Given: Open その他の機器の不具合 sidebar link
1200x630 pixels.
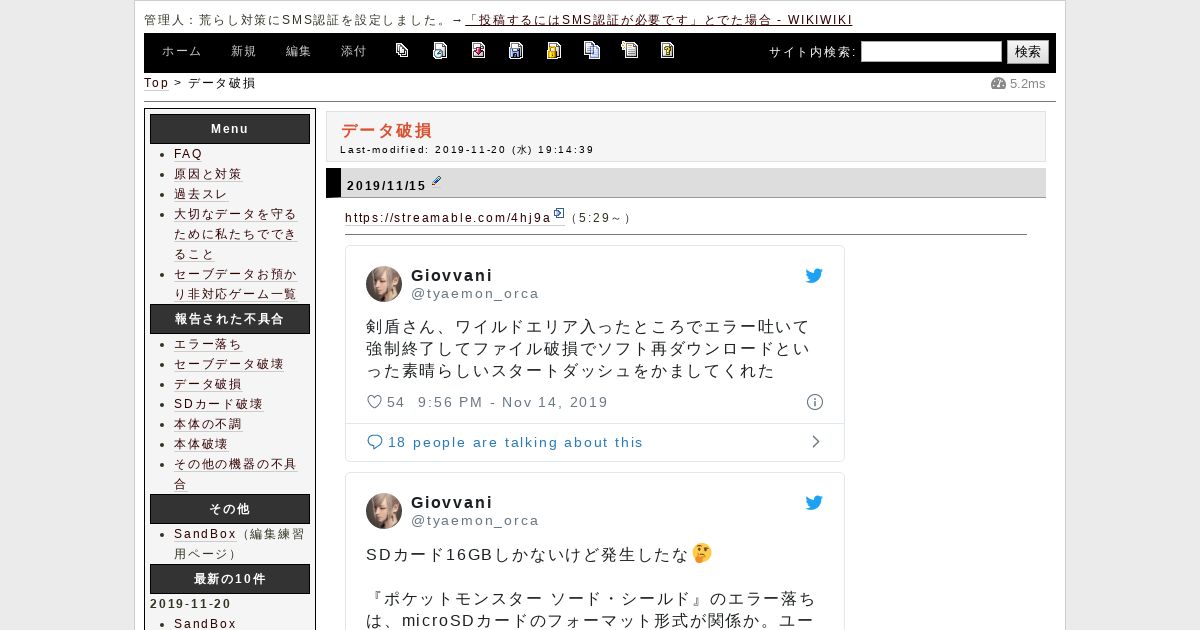Looking at the screenshot, I should click(236, 474).
